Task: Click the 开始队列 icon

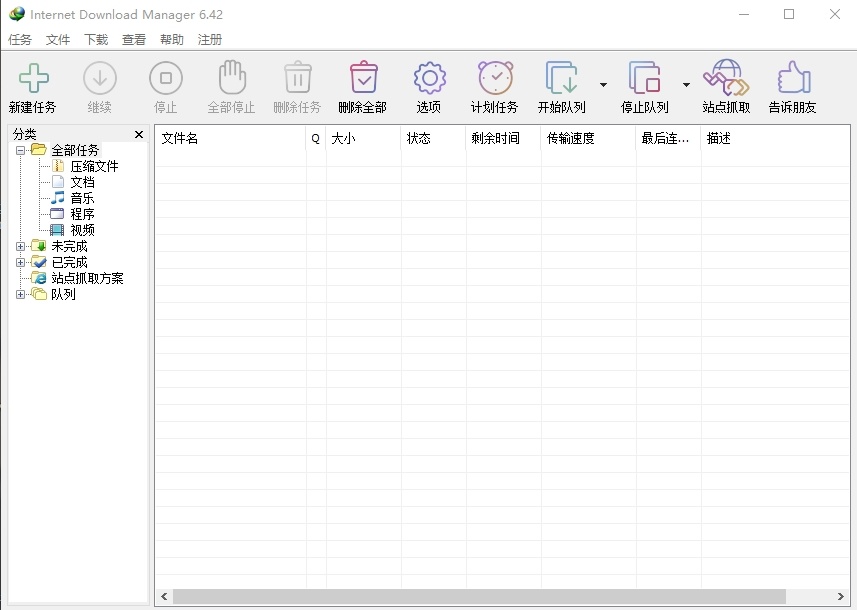Action: [561, 78]
